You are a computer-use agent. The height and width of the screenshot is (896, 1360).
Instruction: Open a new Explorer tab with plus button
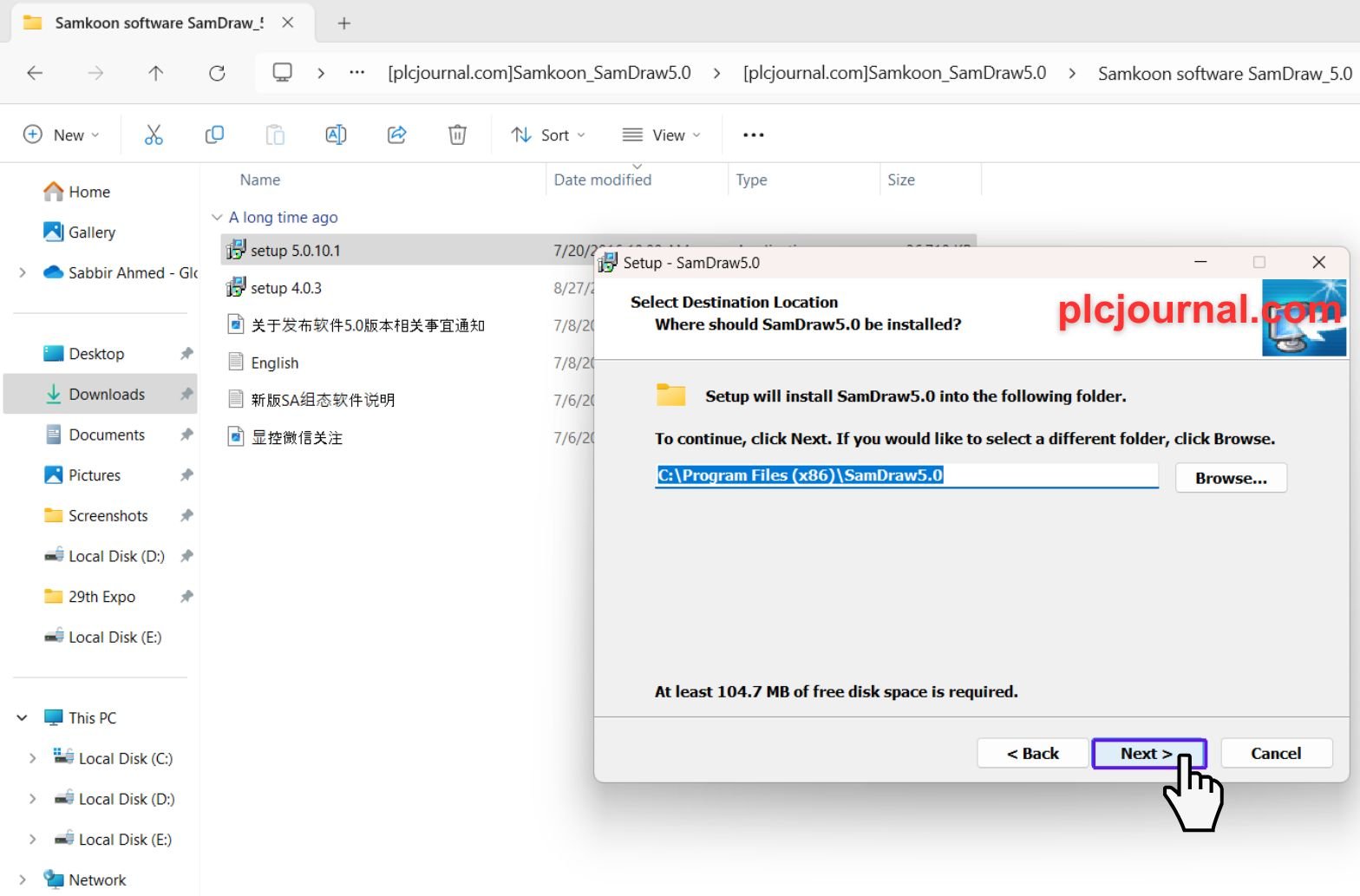click(344, 23)
